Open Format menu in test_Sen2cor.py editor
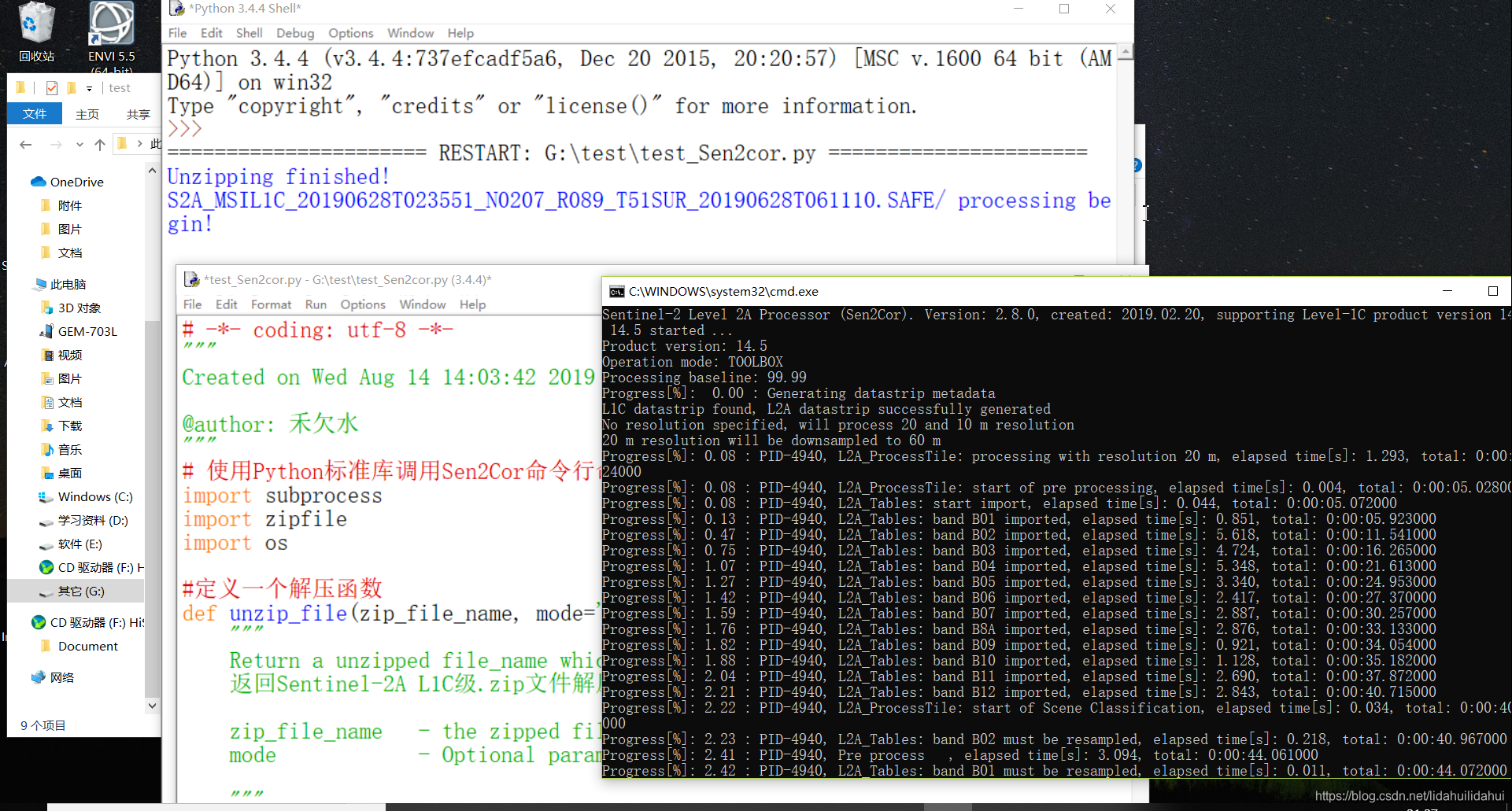Image resolution: width=1512 pixels, height=811 pixels. tap(271, 304)
